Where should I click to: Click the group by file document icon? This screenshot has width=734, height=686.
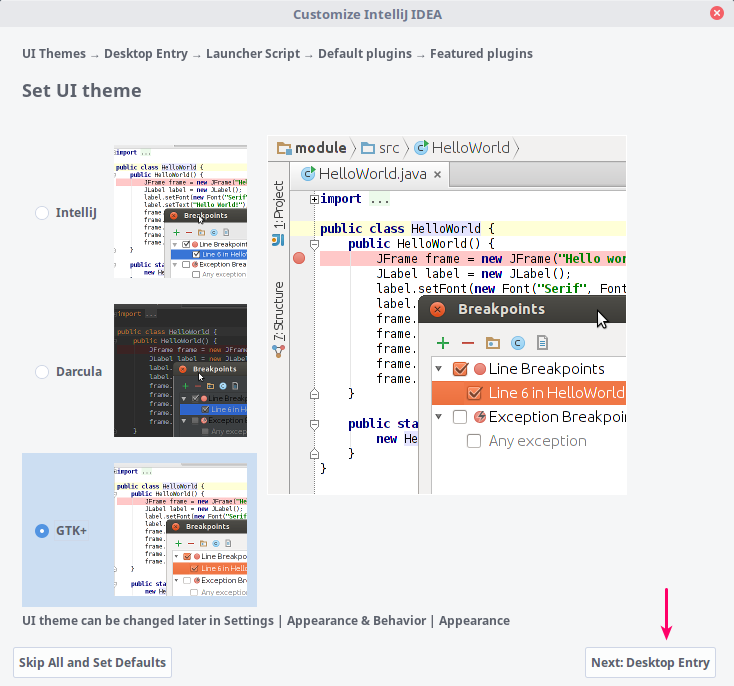pos(542,343)
